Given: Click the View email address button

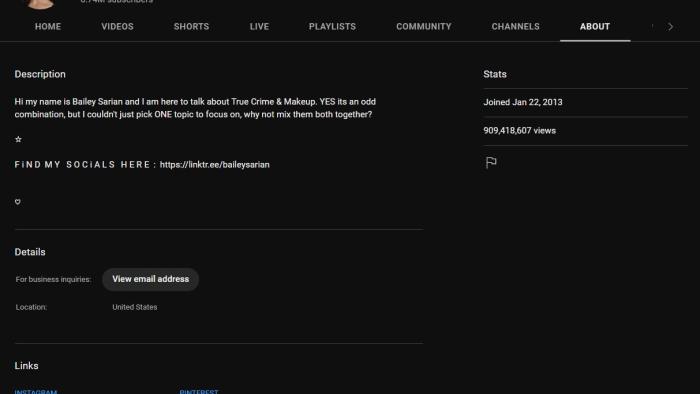Looking at the screenshot, I should pyautogui.click(x=150, y=279).
